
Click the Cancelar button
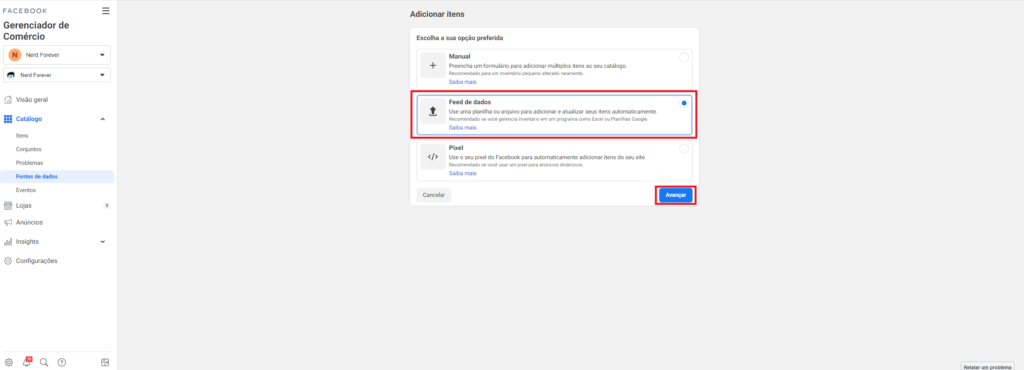(434, 195)
